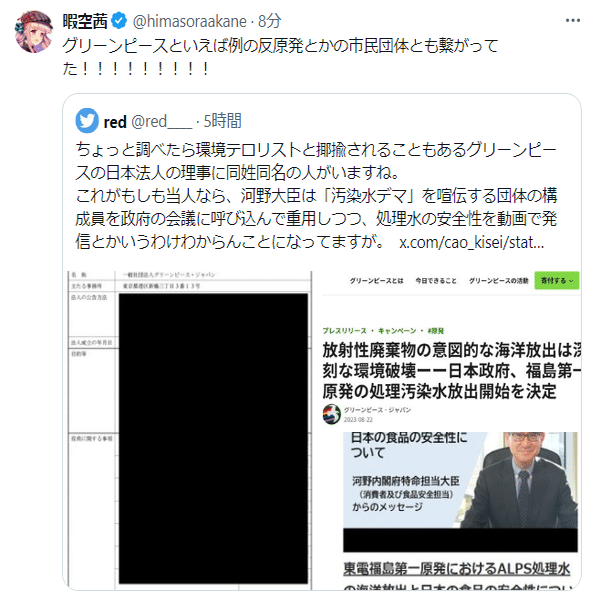Select the グリーンピースとは menu item
Screen dimensions: 591x591
click(376, 280)
